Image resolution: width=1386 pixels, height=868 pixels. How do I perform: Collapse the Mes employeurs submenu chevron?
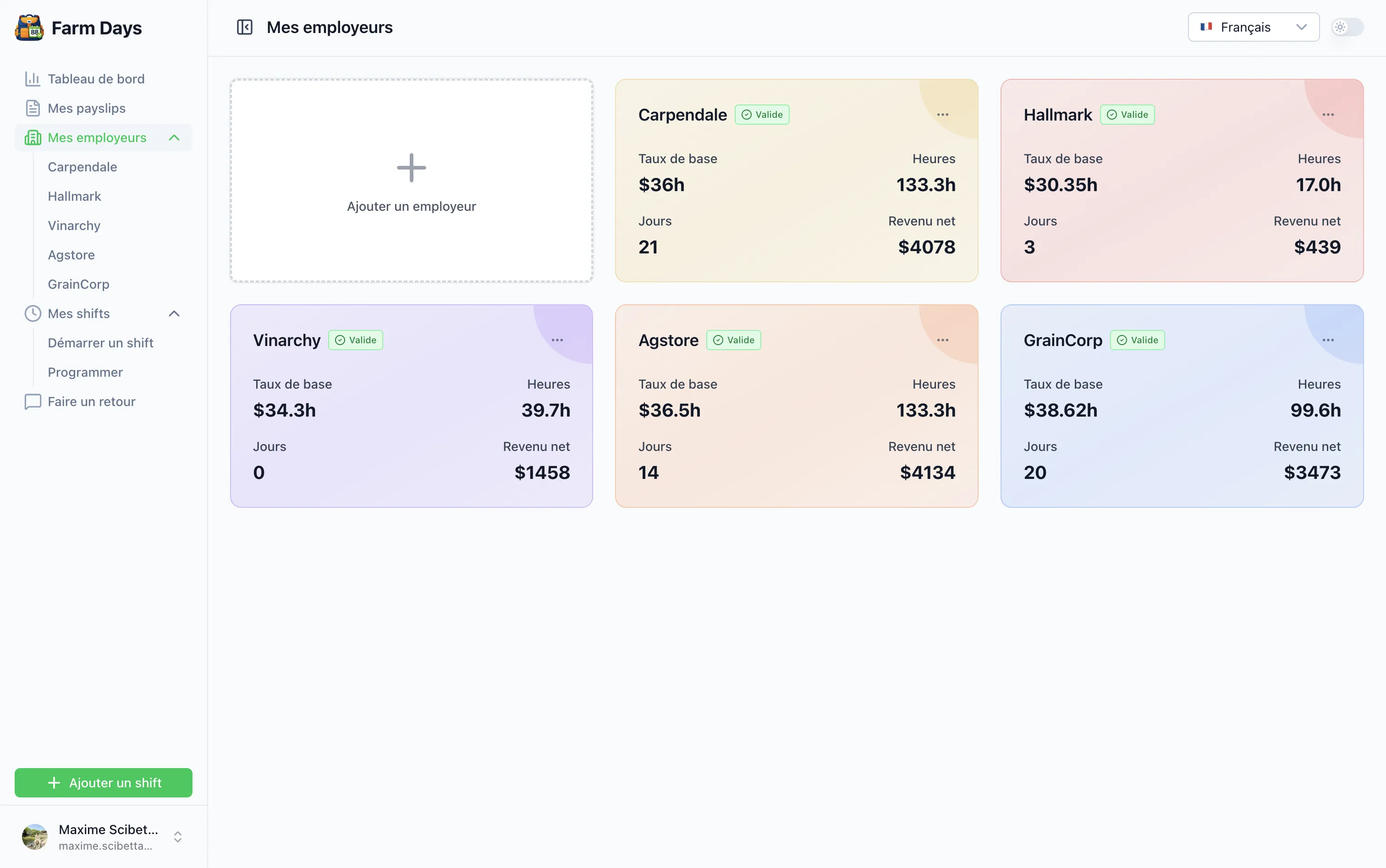click(x=174, y=138)
